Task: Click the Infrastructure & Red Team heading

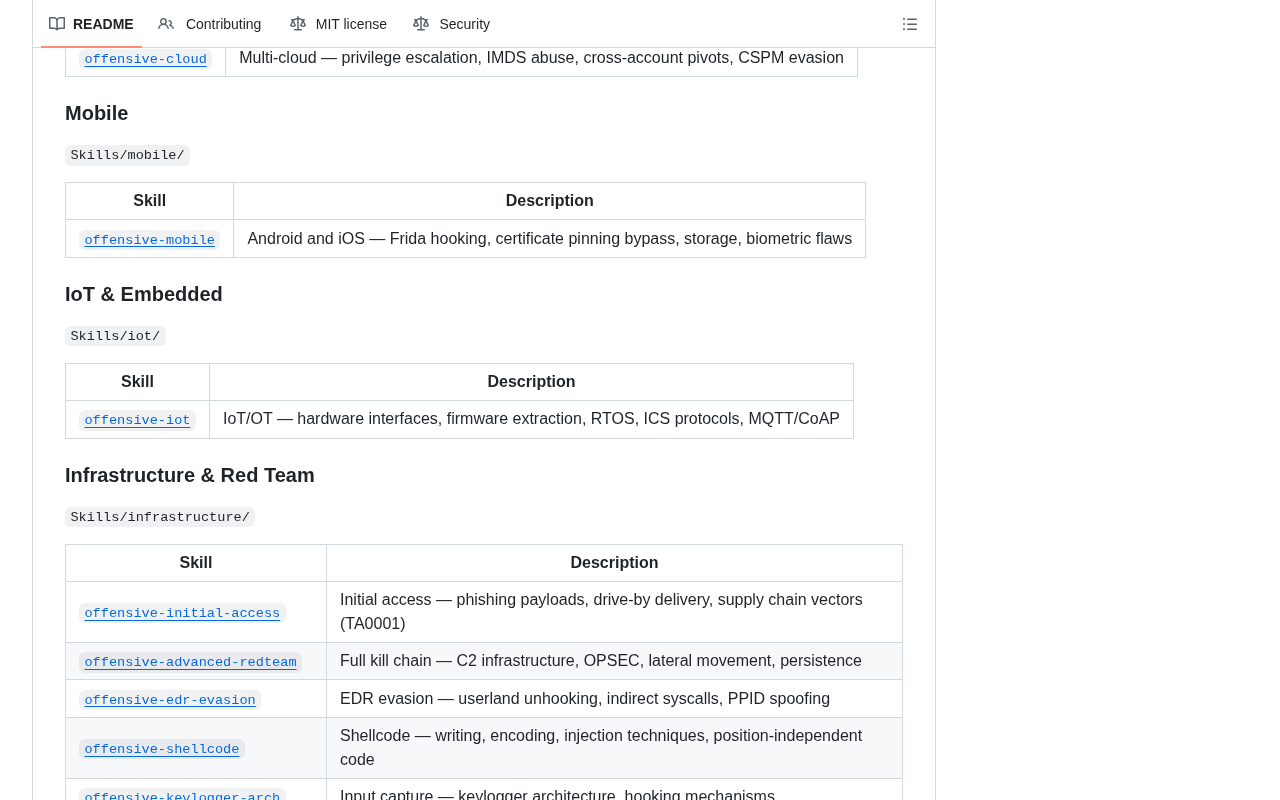Action: point(190,475)
